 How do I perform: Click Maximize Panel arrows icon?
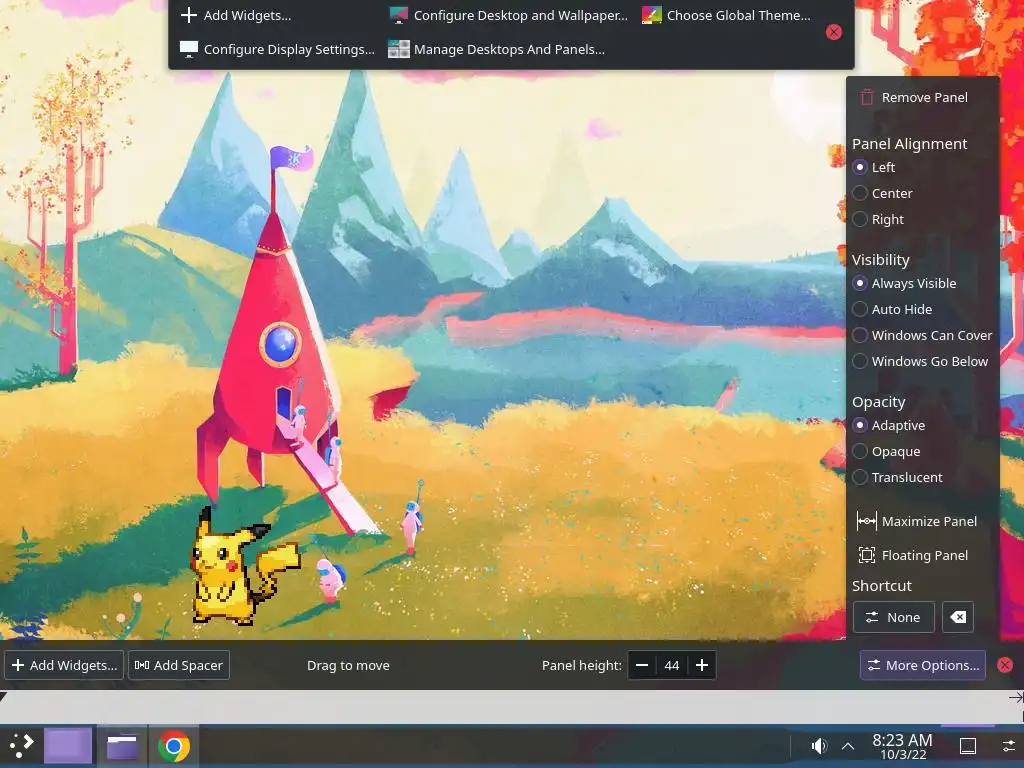click(867, 521)
